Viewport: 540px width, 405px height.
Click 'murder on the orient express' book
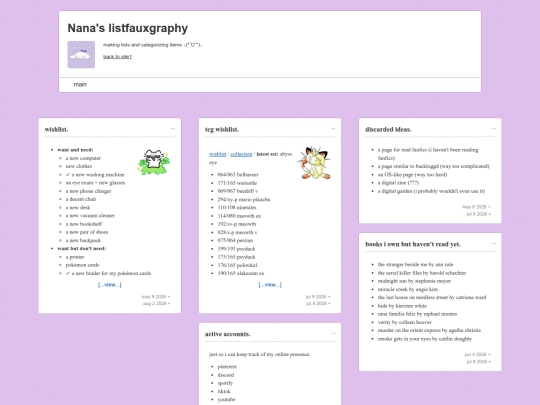click(x=429, y=330)
